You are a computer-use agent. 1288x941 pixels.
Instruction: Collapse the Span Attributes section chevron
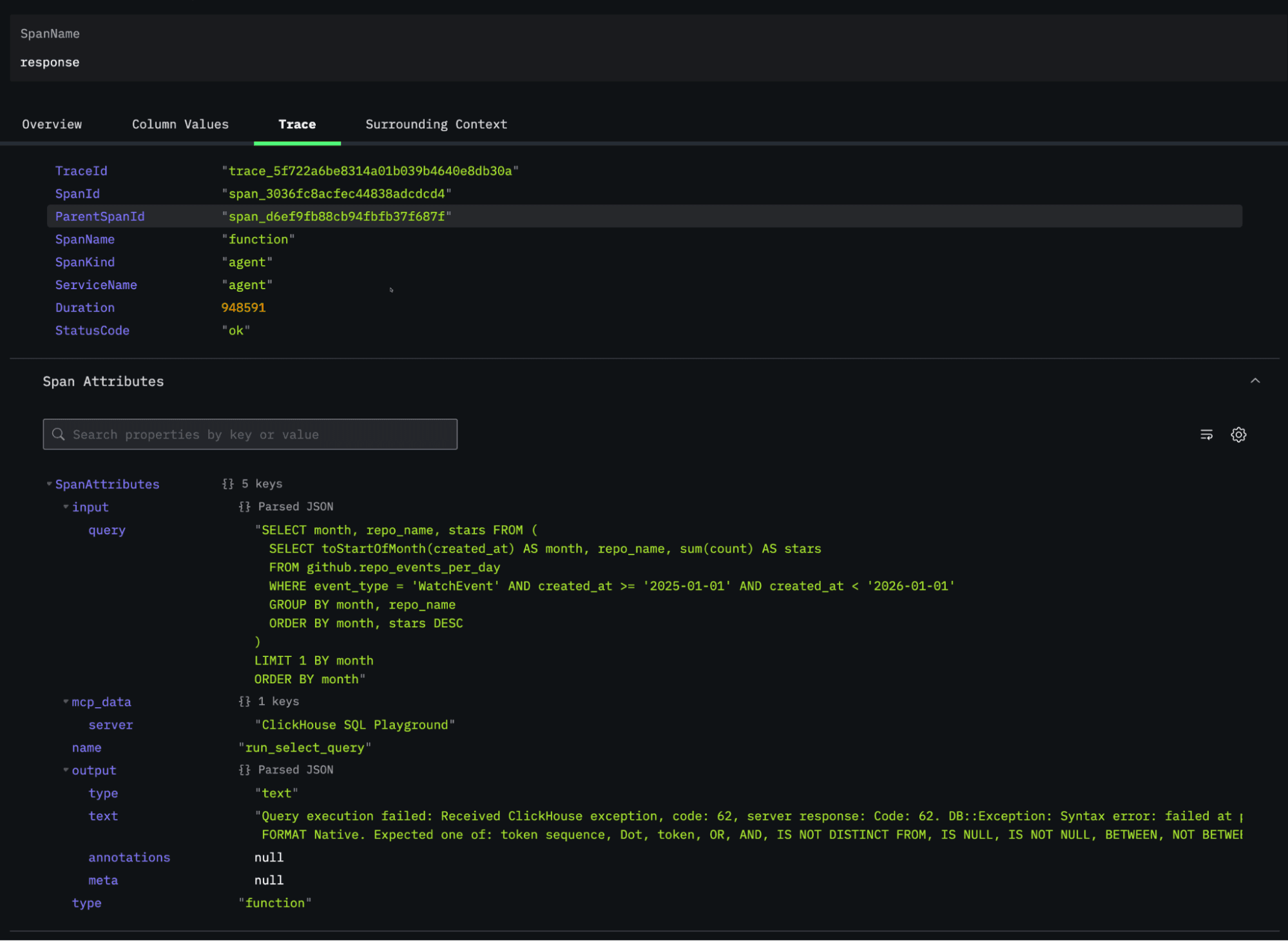1254,381
